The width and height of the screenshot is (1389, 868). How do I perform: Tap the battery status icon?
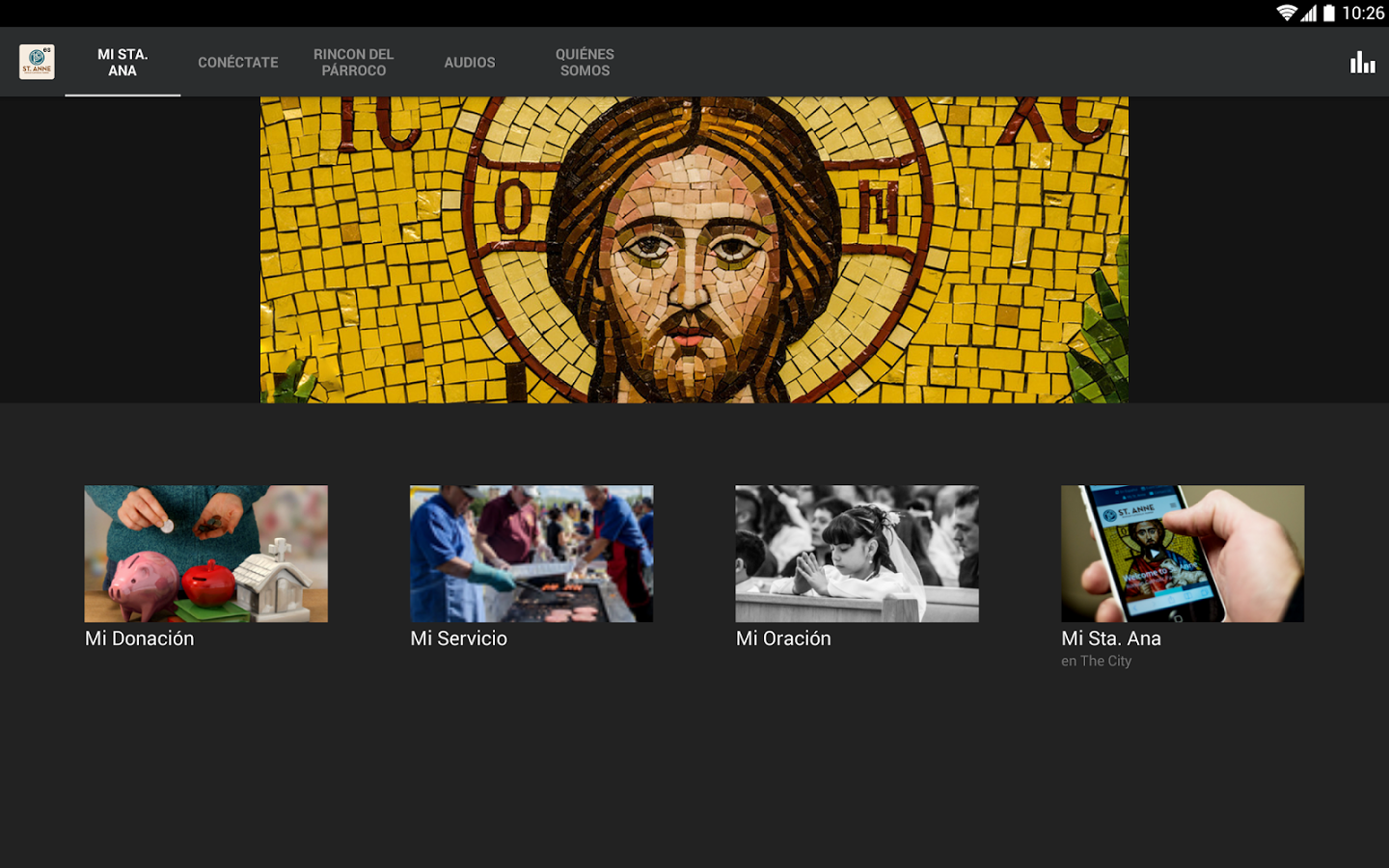coord(1329,13)
